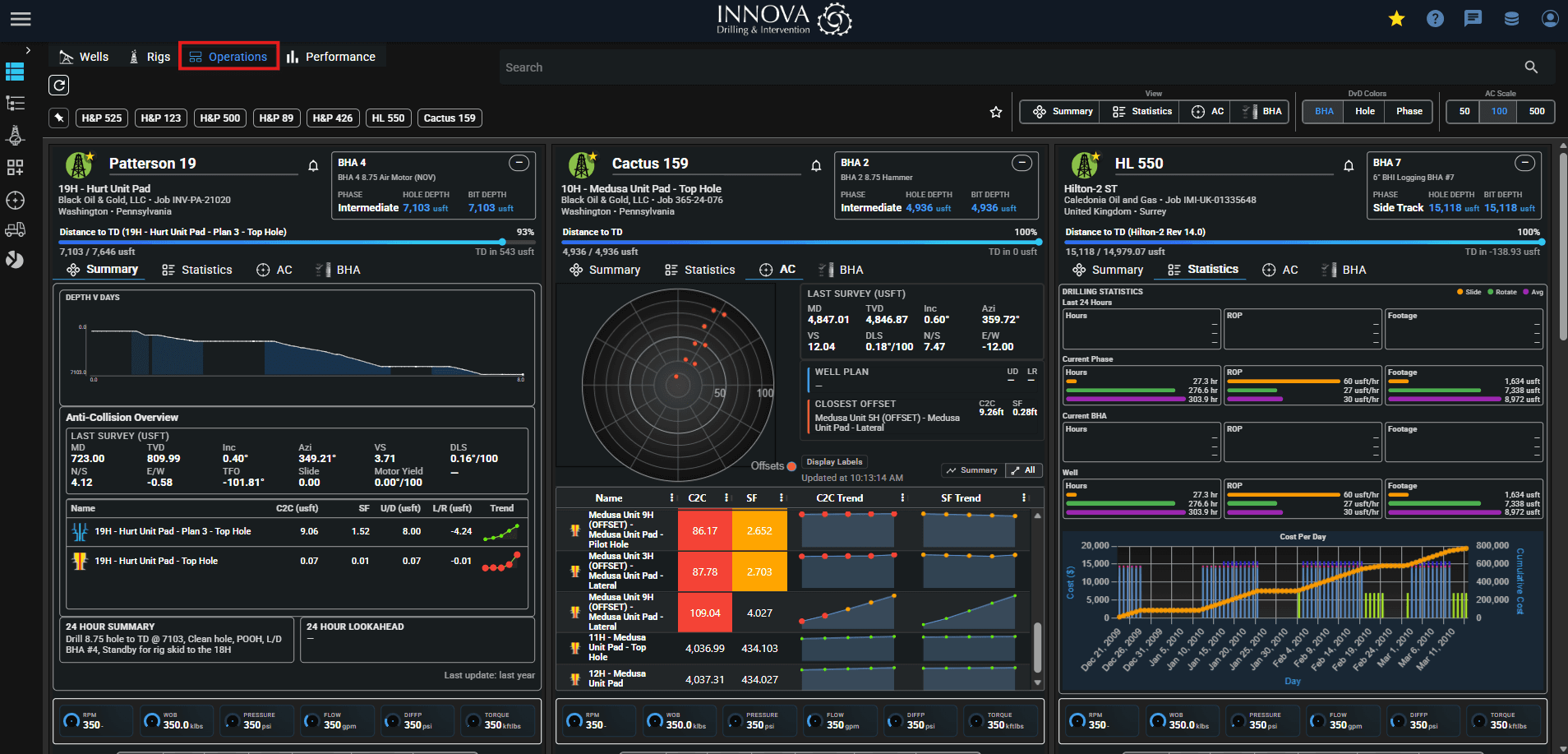Click well icon for Medusa Unit 9H Pilot Hole row
Viewport: 1568px width, 754px height.
click(x=574, y=530)
